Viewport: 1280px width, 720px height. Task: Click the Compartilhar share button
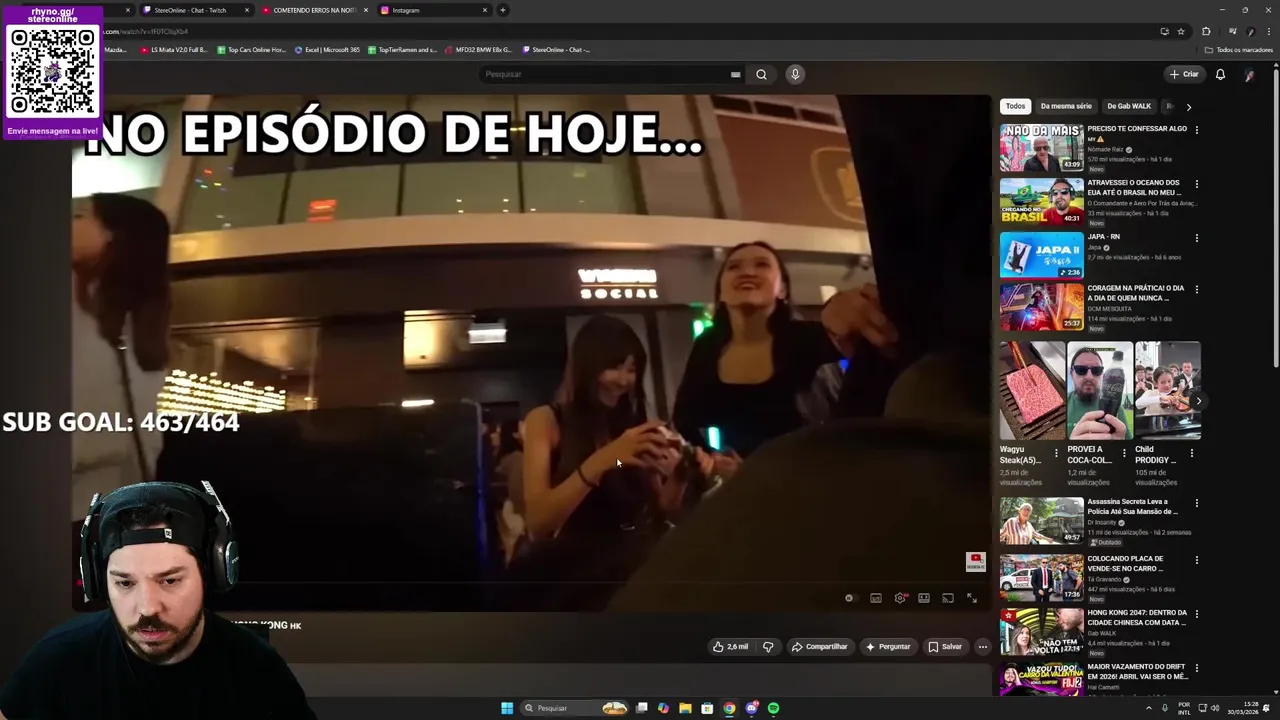point(819,647)
